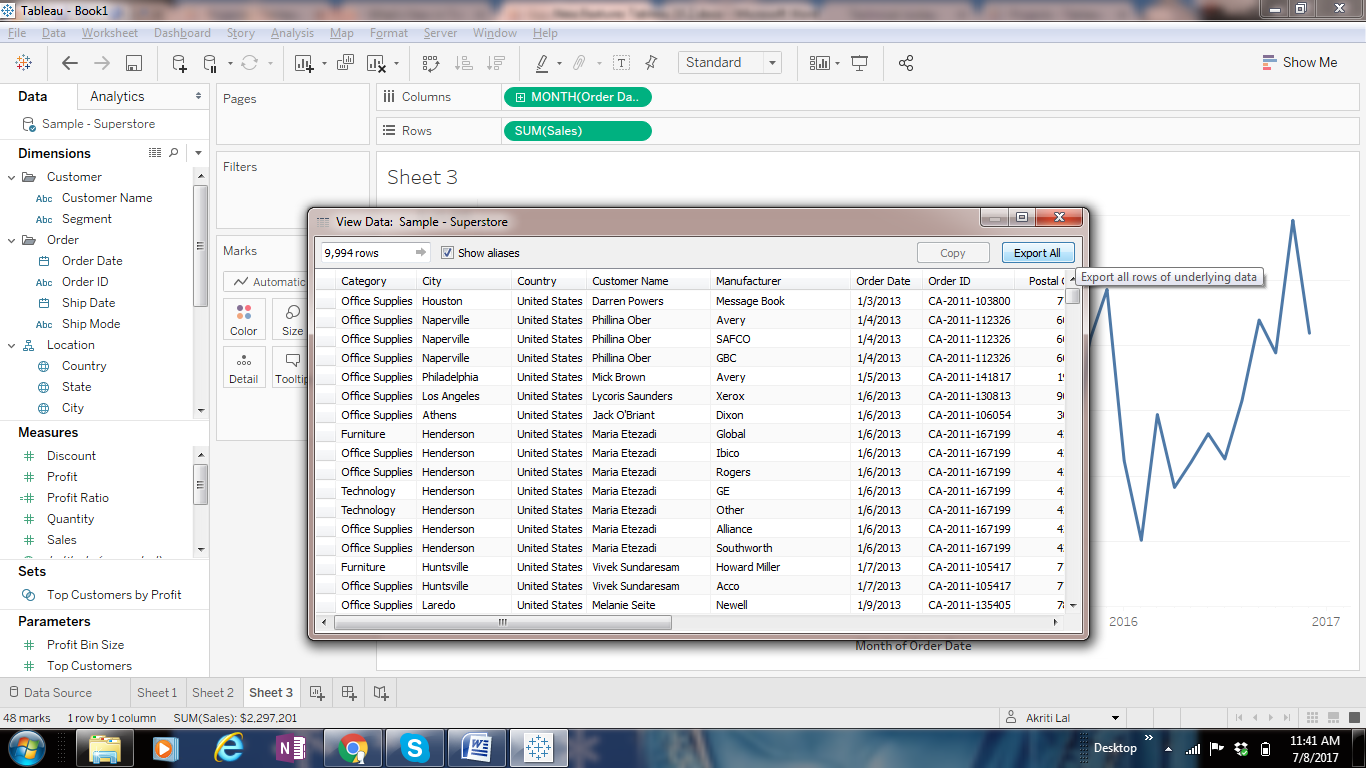This screenshot has height=768, width=1366.
Task: Click the Fix Axes pin icon
Action: (x=652, y=63)
